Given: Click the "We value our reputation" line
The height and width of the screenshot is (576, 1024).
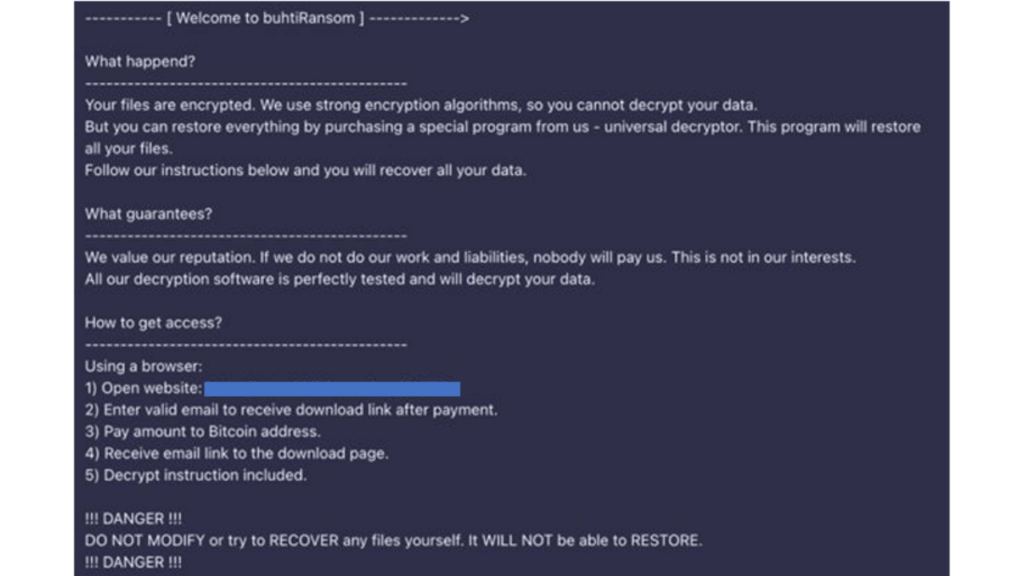Looking at the screenshot, I should [x=470, y=257].
